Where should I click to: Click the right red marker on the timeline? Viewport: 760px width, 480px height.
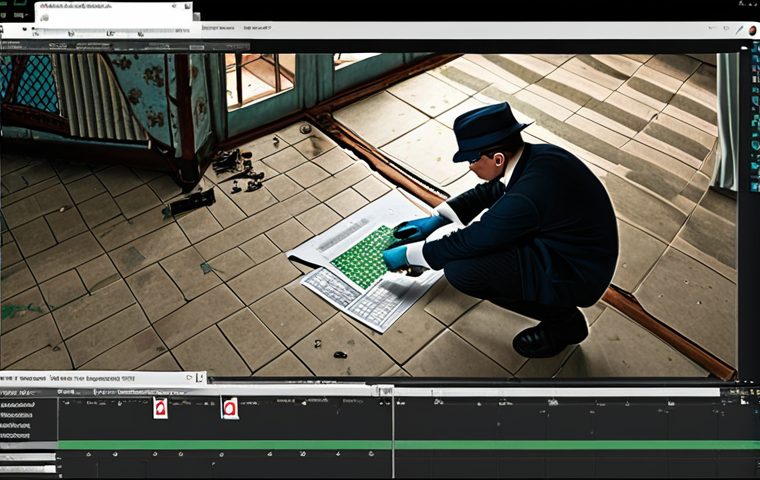pos(230,408)
